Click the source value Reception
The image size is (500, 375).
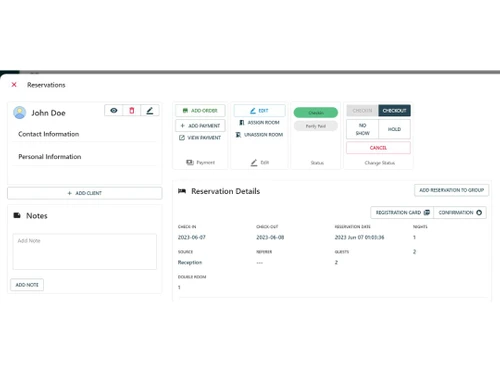190,262
